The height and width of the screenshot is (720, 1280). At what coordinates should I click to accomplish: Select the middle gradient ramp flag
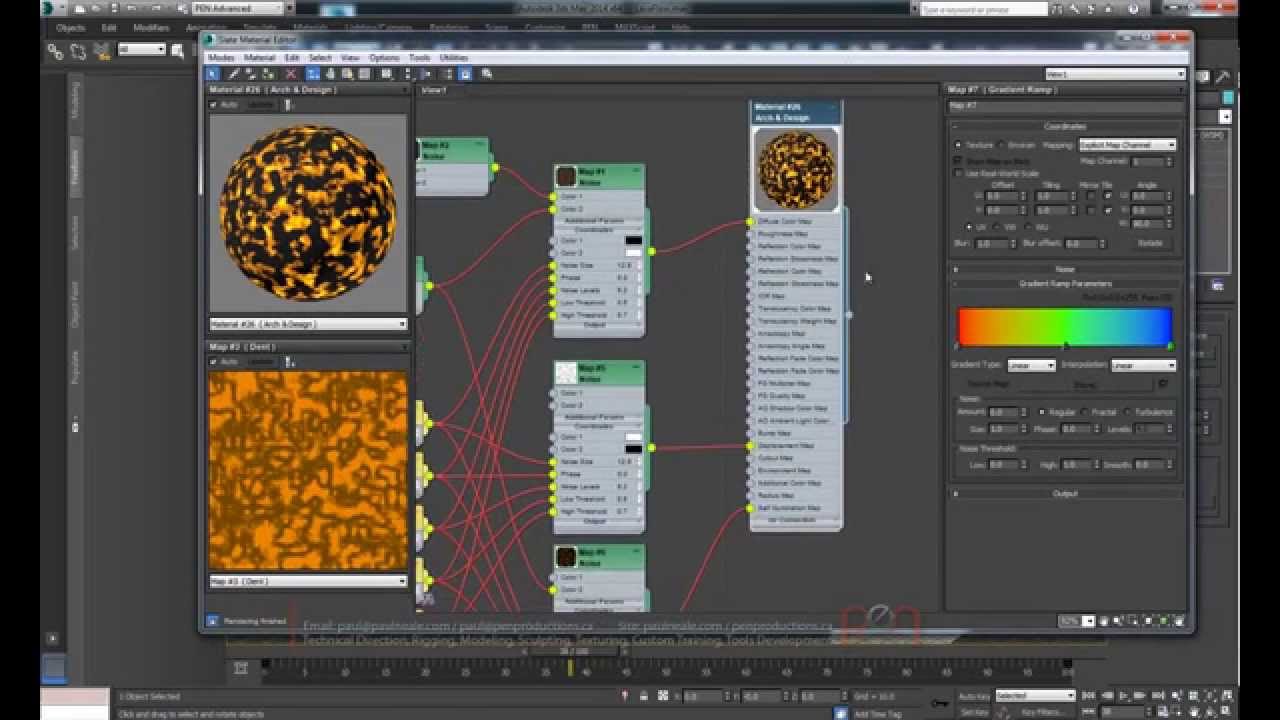1066,347
